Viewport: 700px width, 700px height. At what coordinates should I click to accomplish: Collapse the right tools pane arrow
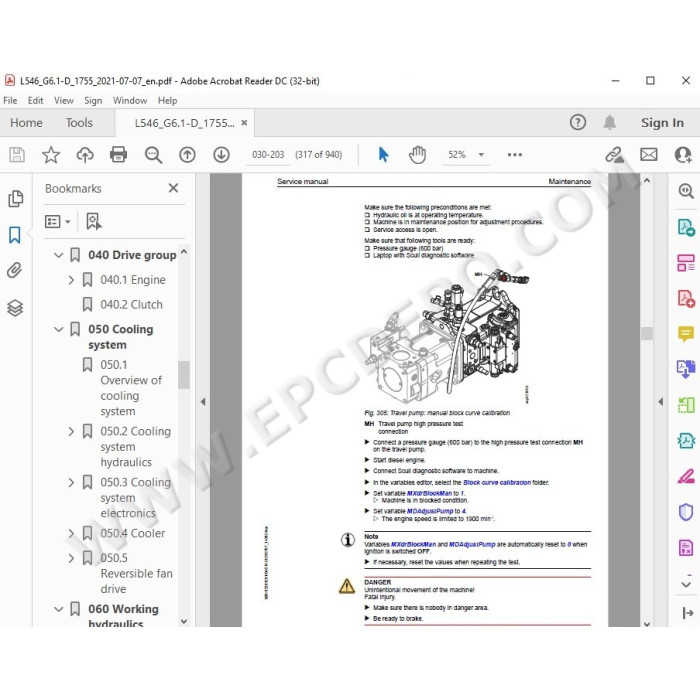[660, 402]
